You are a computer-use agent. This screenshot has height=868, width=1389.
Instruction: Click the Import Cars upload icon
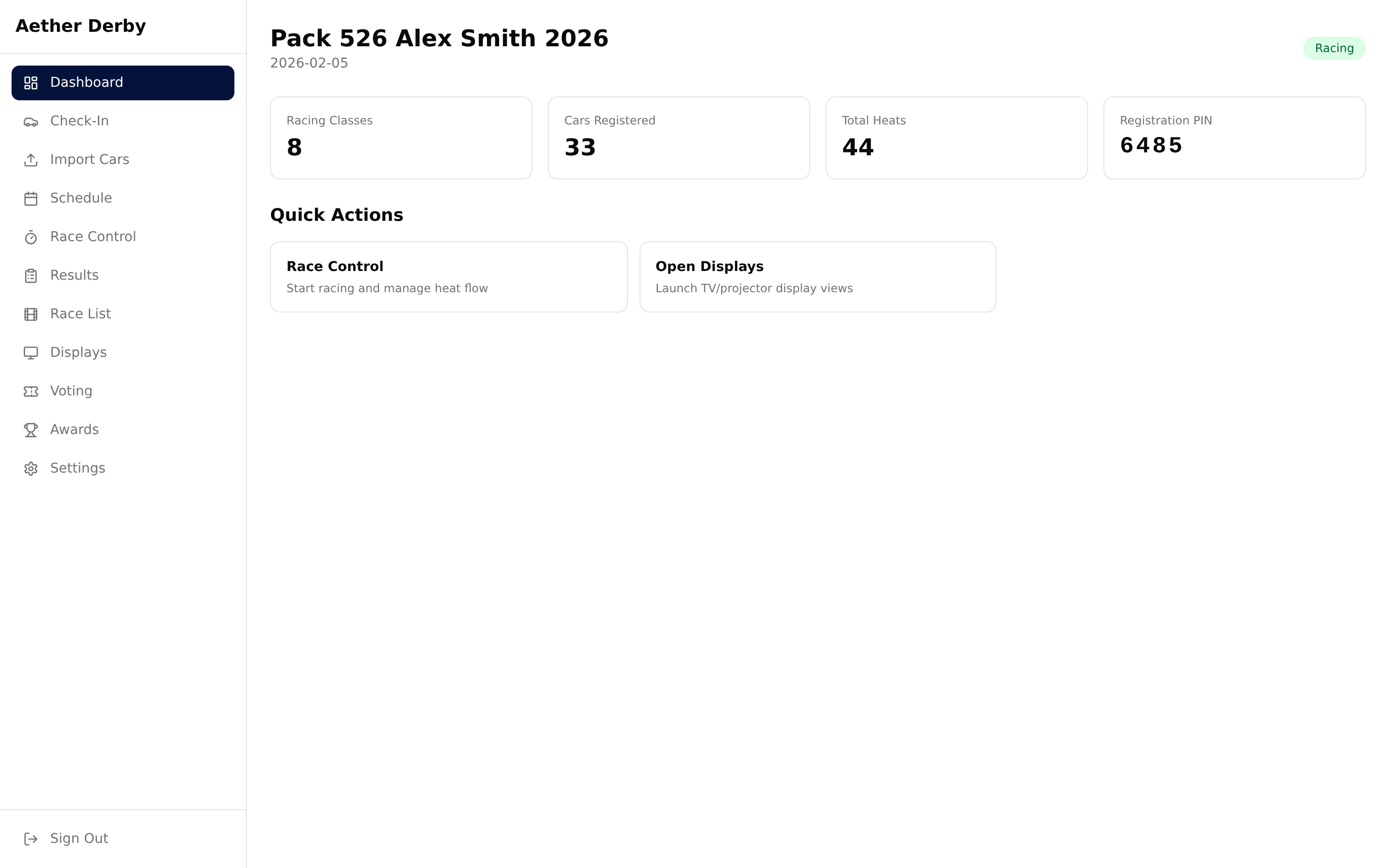(x=31, y=160)
